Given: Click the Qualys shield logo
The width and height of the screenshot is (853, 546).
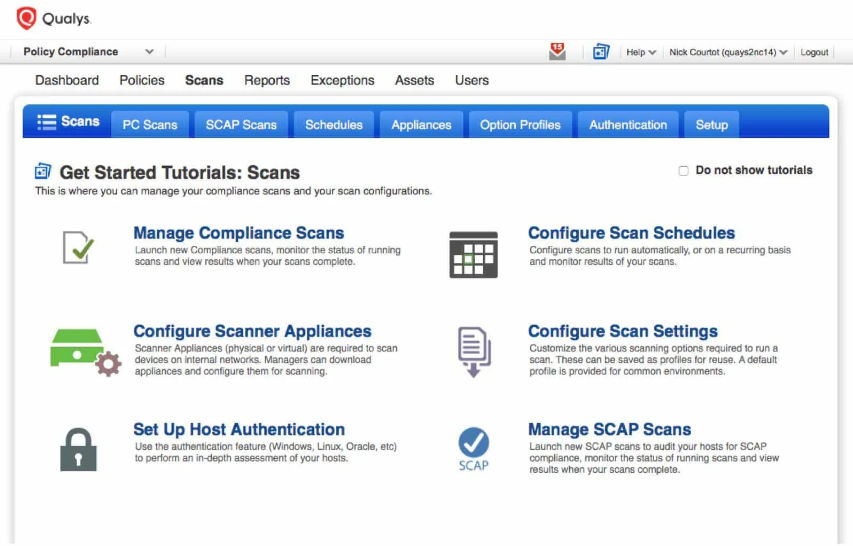Looking at the screenshot, I should tap(26, 18).
